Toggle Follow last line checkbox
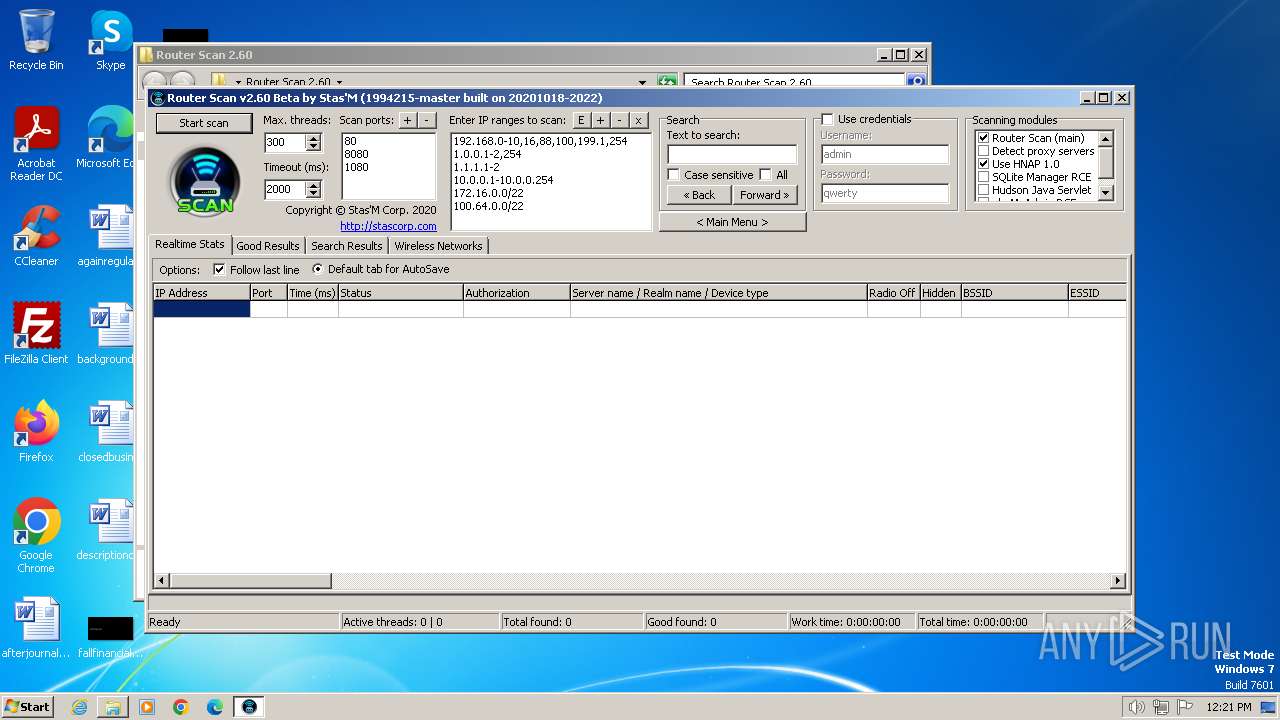1280x720 pixels. pos(219,270)
